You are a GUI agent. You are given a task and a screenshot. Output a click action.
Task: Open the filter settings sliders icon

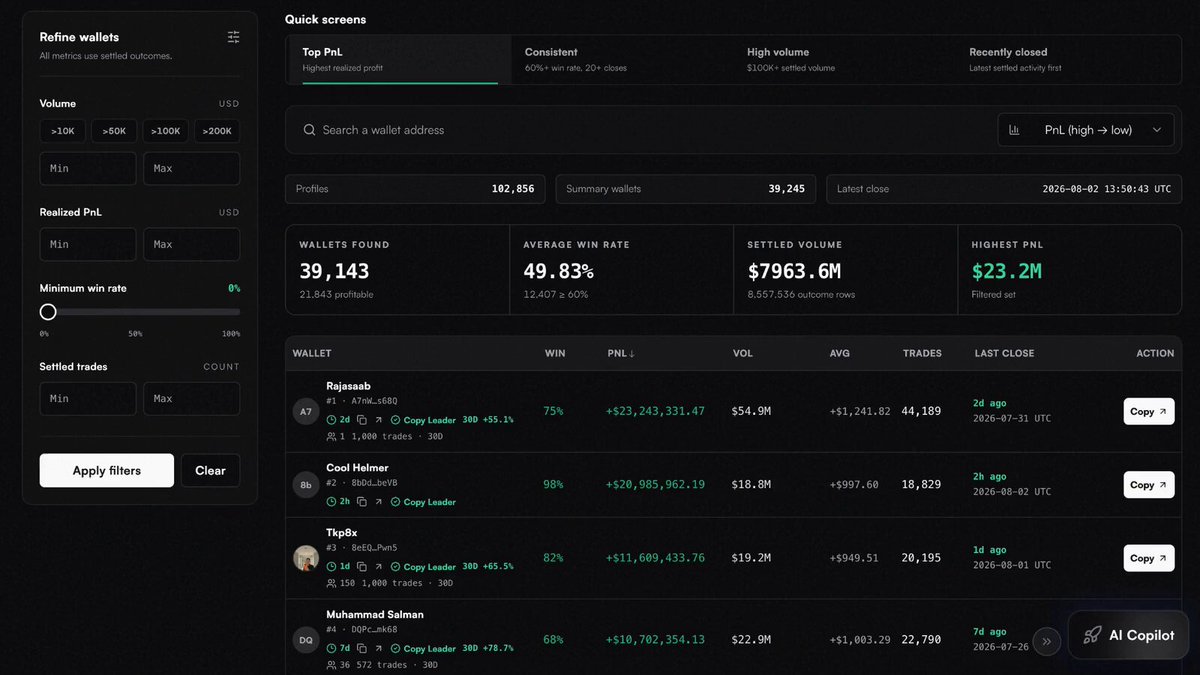click(233, 37)
